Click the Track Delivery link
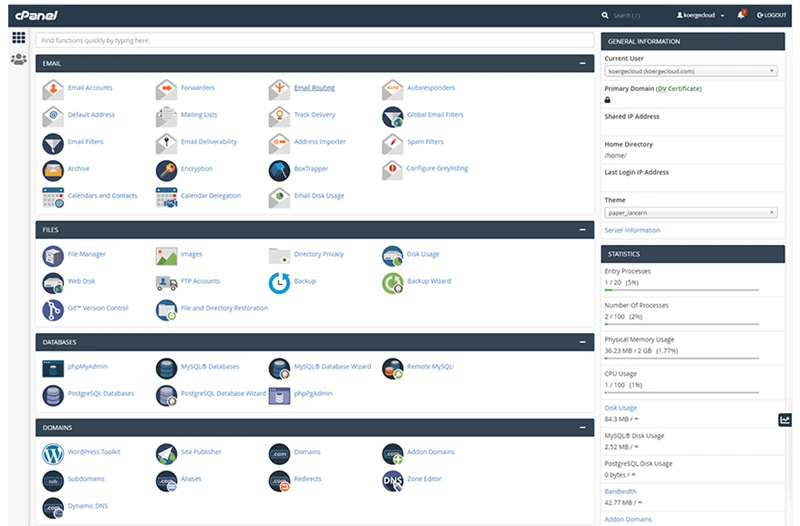The width and height of the screenshot is (800, 526). 315,115
